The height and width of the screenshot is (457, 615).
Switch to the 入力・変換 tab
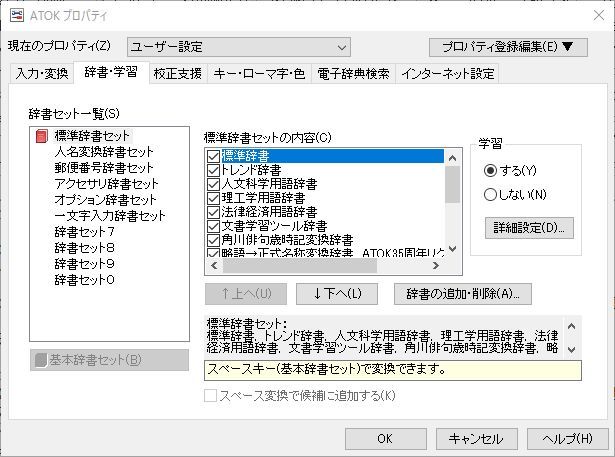[x=42, y=73]
